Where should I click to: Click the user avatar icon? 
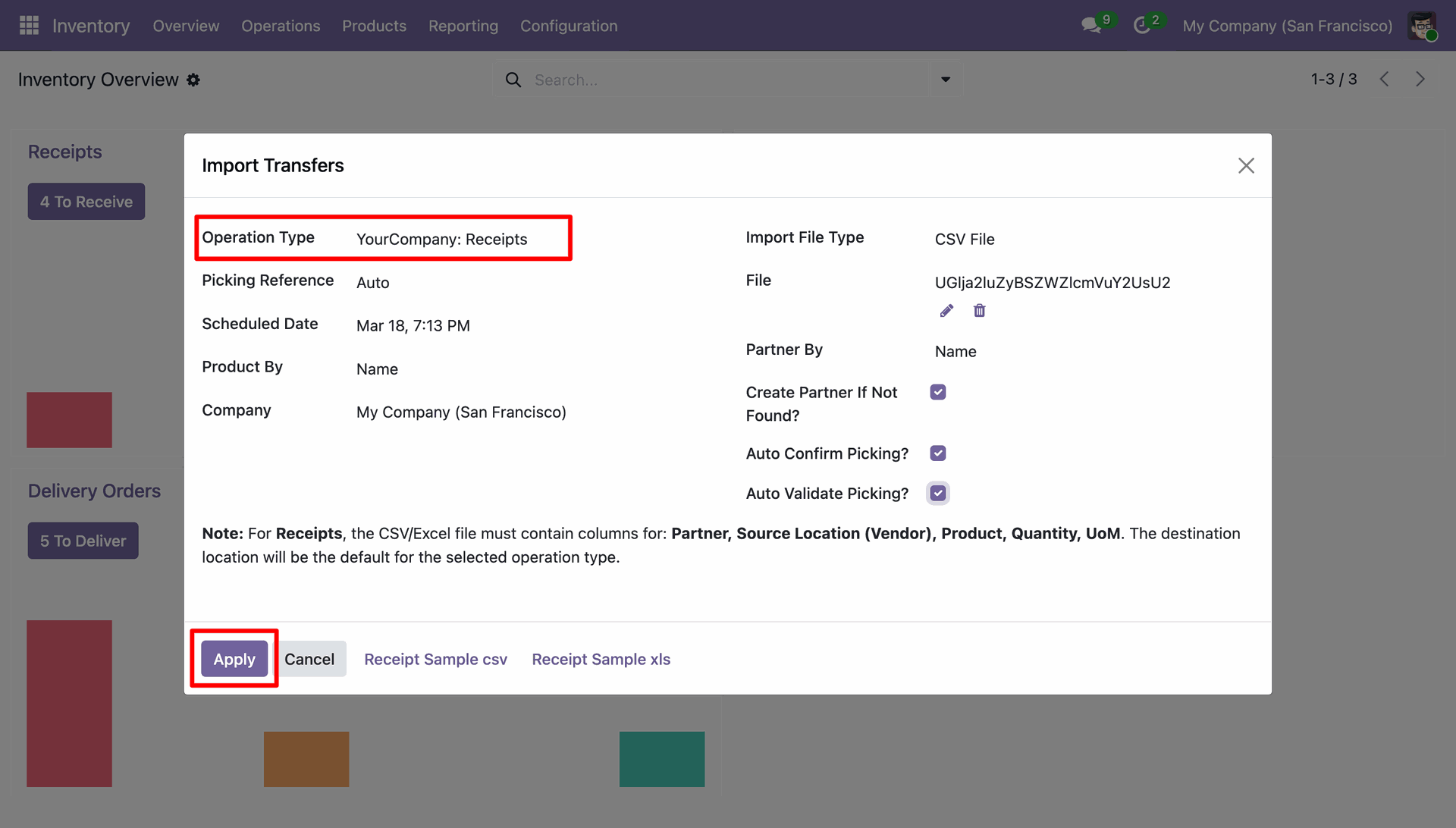click(x=1422, y=26)
